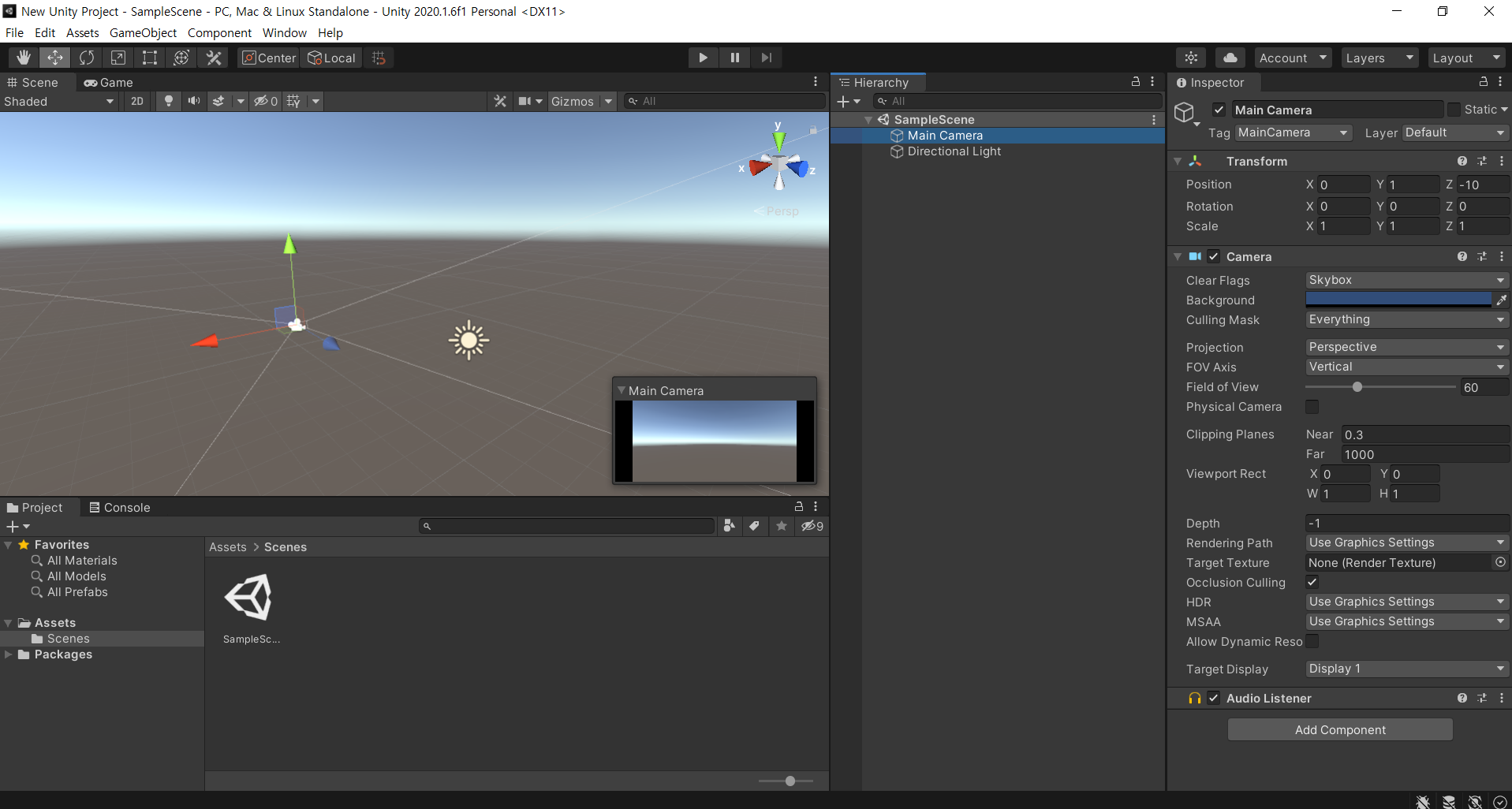Open the Clear Flags Skybox dropdown

click(1407, 280)
